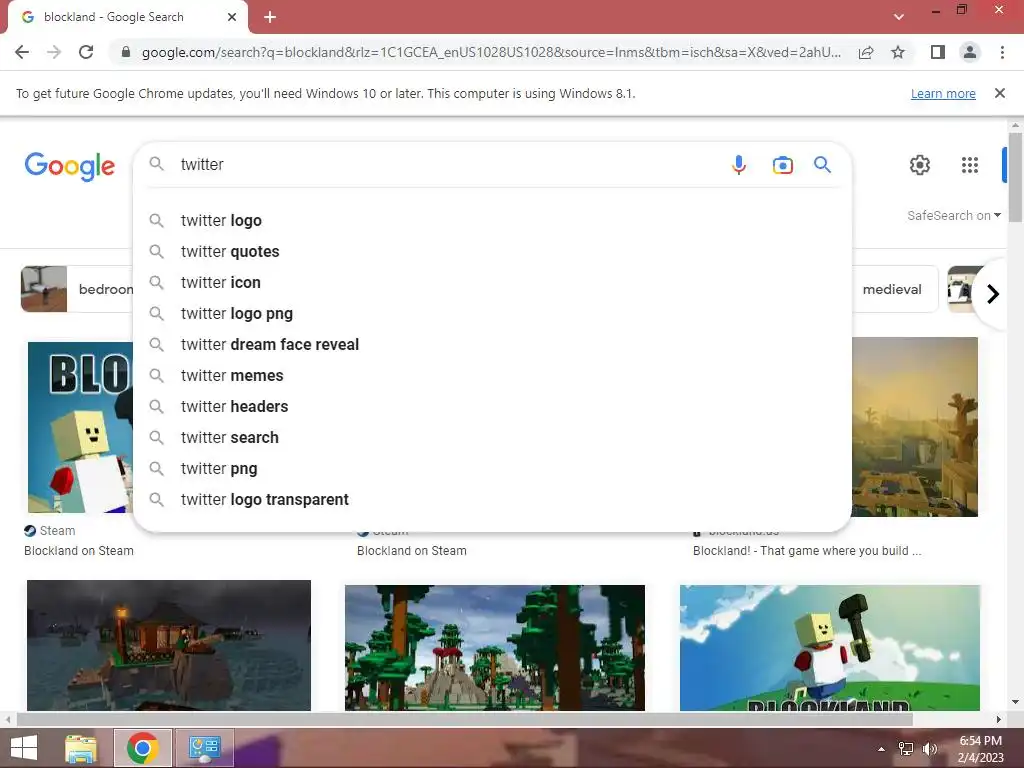This screenshot has width=1024, height=768.
Task: Open Chrome three-dot menu
Action: click(1002, 52)
